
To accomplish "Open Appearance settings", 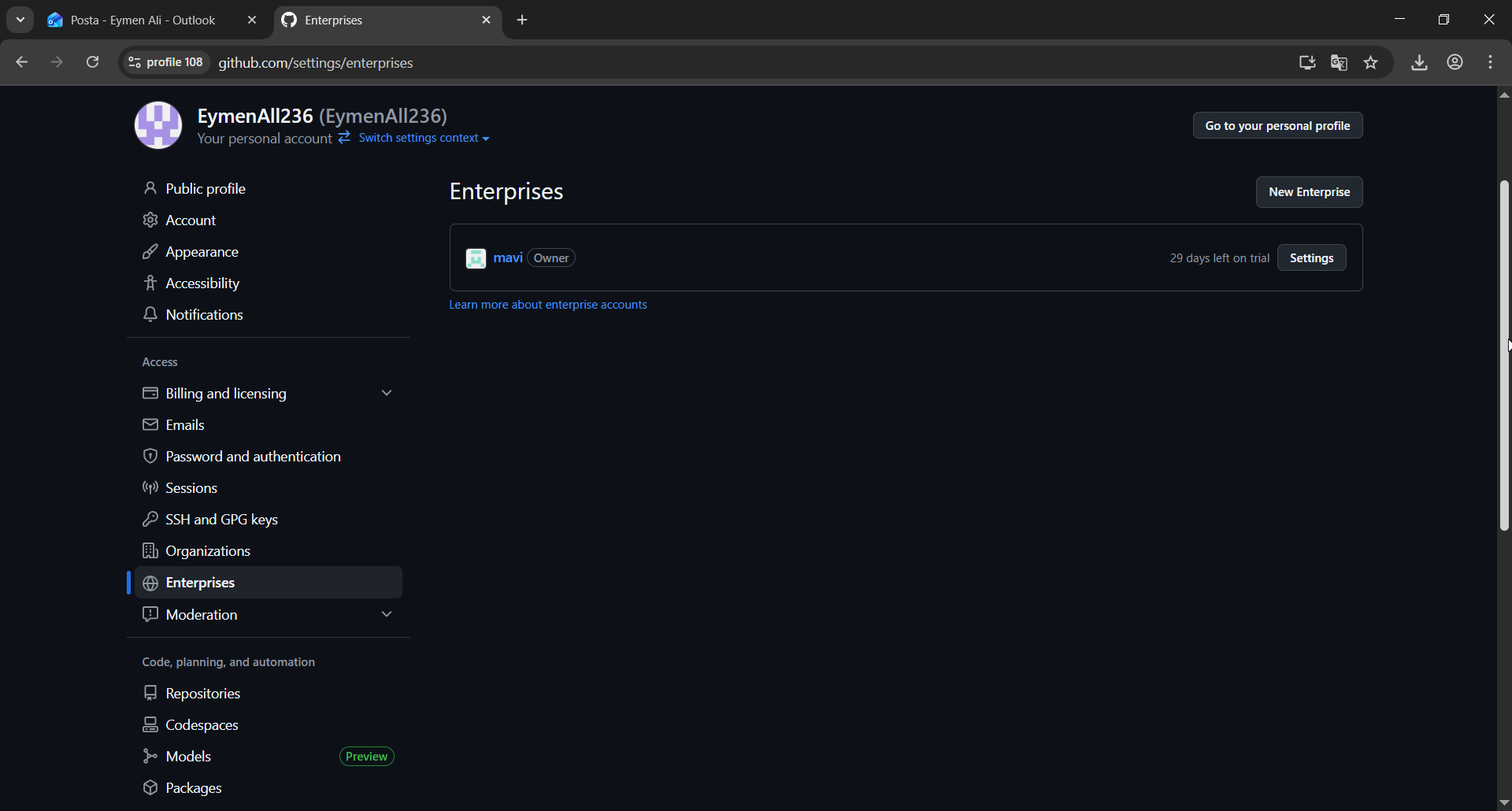I will [269, 252].
